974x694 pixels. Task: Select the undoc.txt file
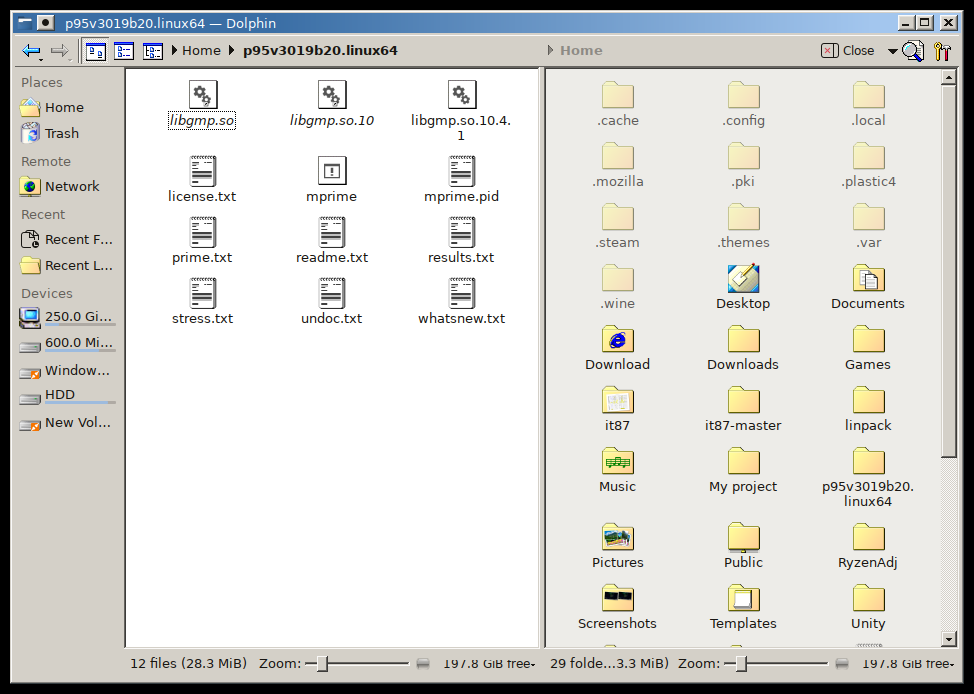point(332,301)
